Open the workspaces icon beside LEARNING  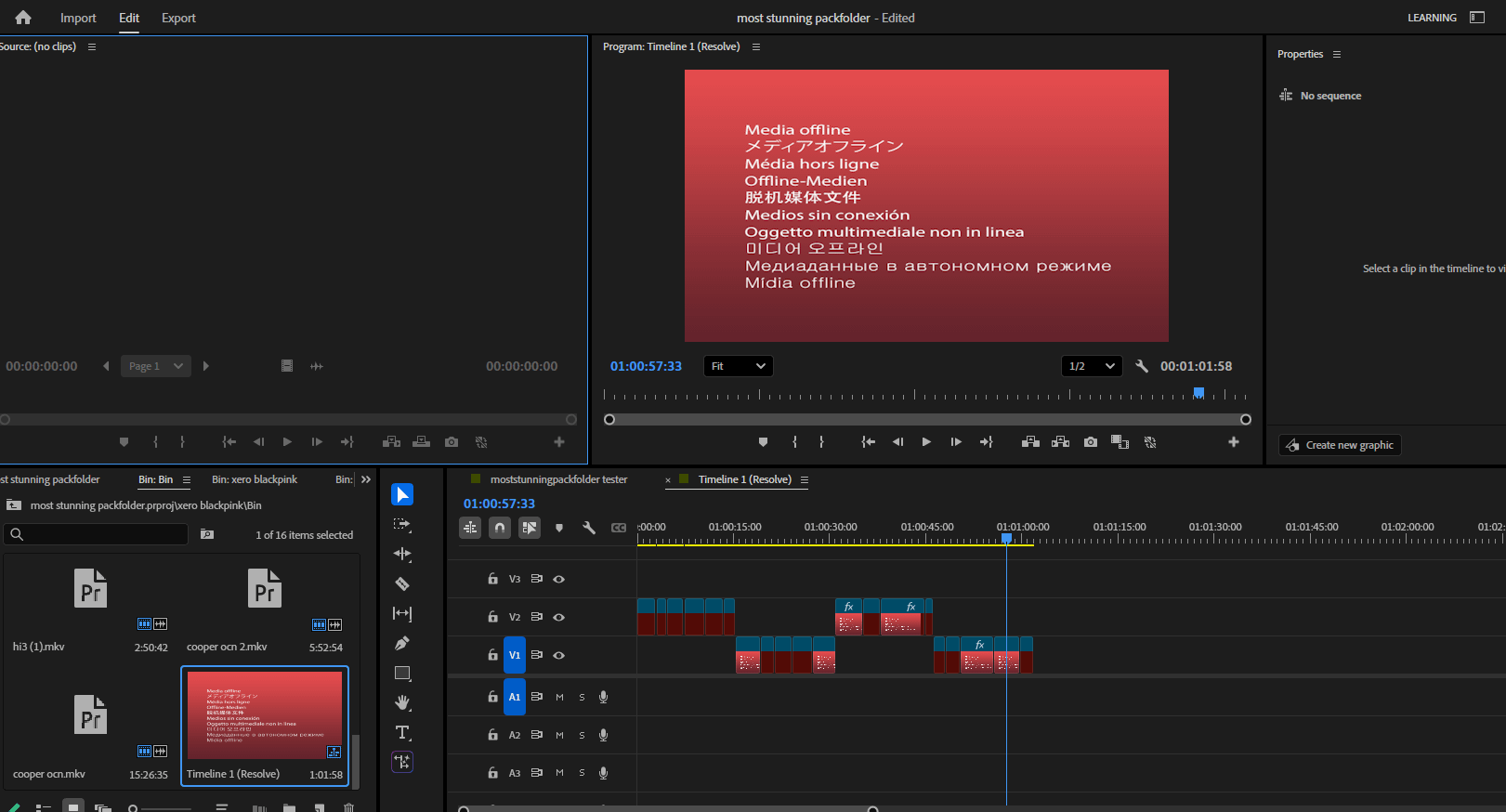coord(1477,18)
